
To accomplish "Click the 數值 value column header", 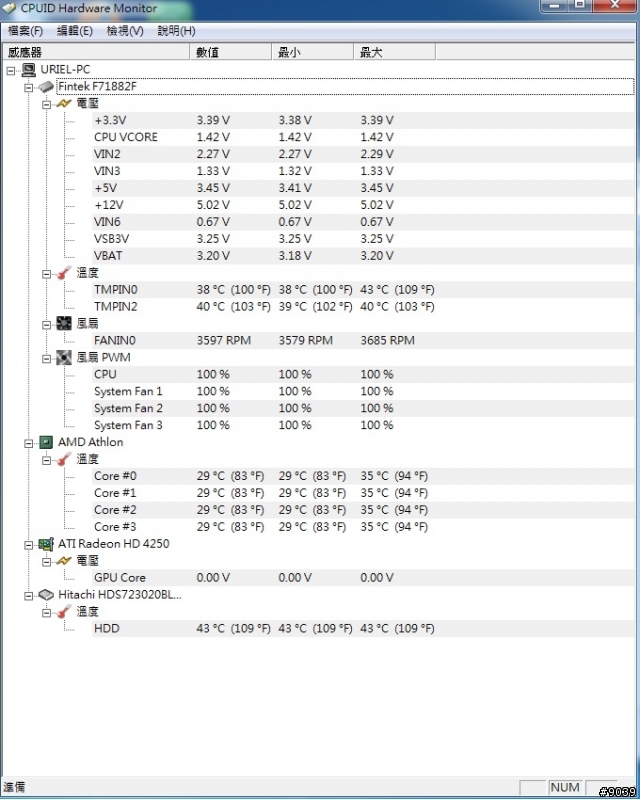I will click(231, 52).
